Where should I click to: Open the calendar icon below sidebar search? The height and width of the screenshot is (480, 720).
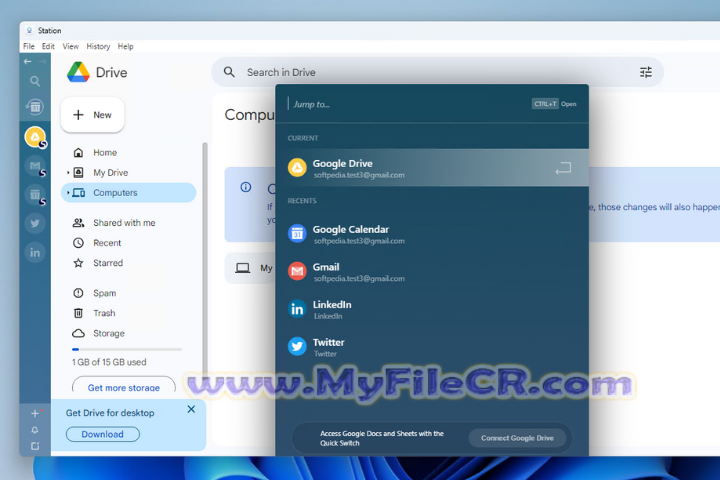[35, 107]
